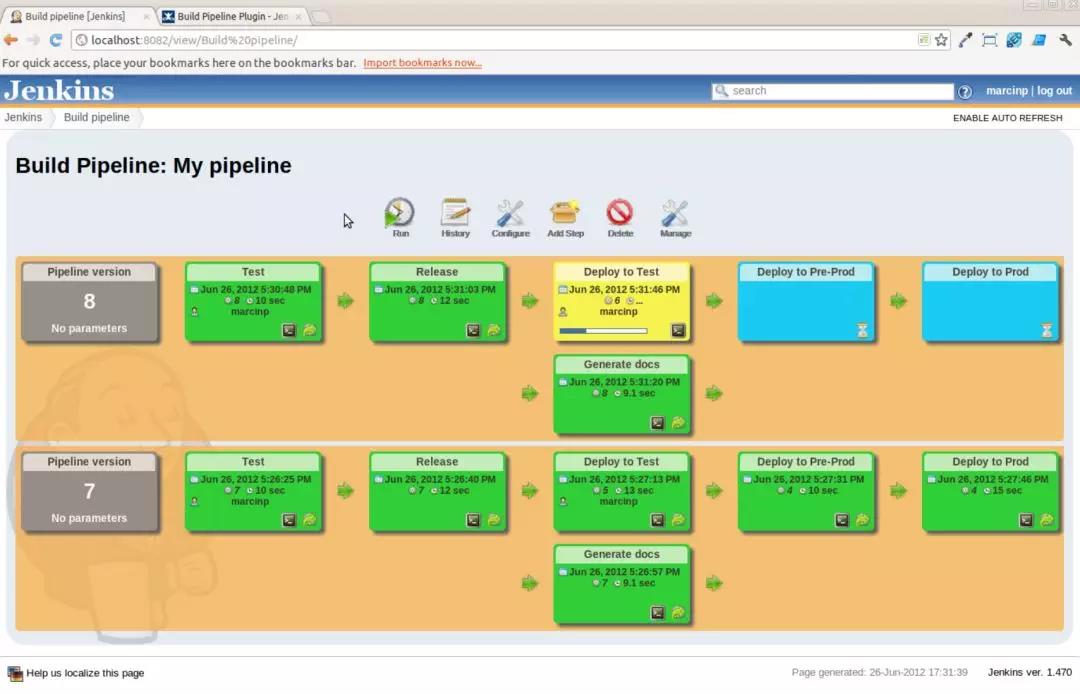The height and width of the screenshot is (694, 1080).
Task: Click version 8 Deploy to Pre-Prod title
Action: (x=806, y=272)
